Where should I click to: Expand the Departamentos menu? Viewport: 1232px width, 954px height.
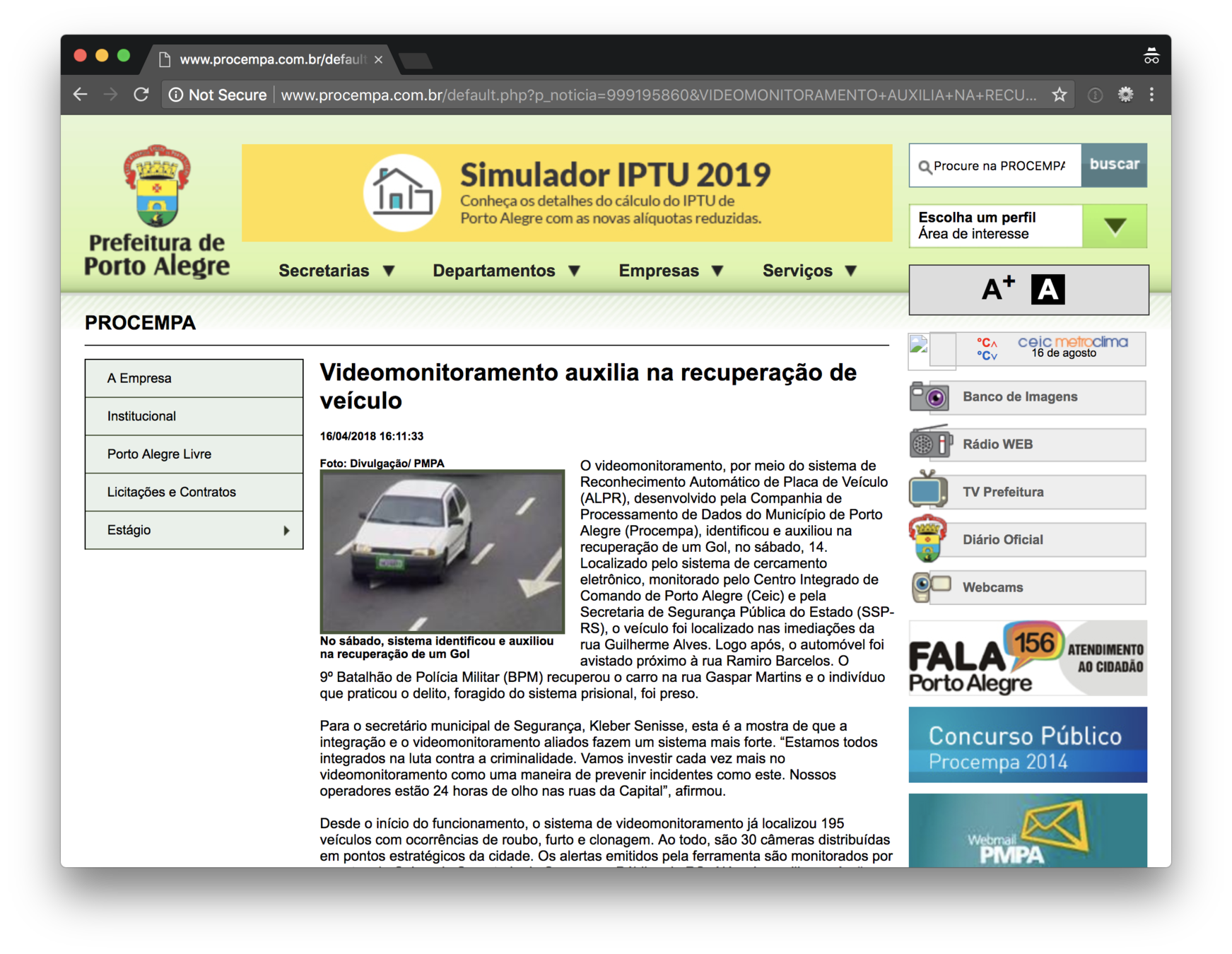(x=507, y=271)
